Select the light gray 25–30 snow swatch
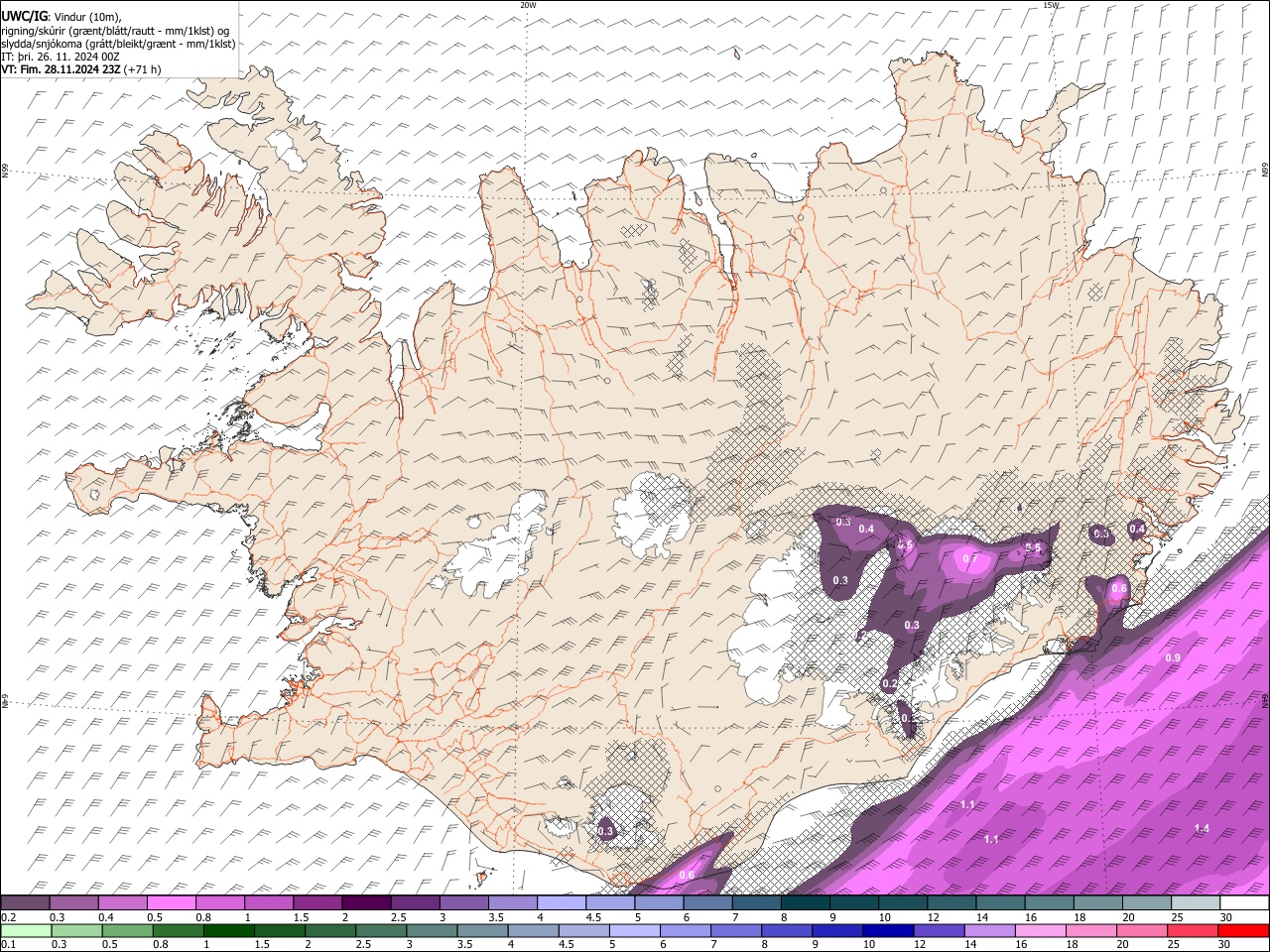 coord(1196,903)
